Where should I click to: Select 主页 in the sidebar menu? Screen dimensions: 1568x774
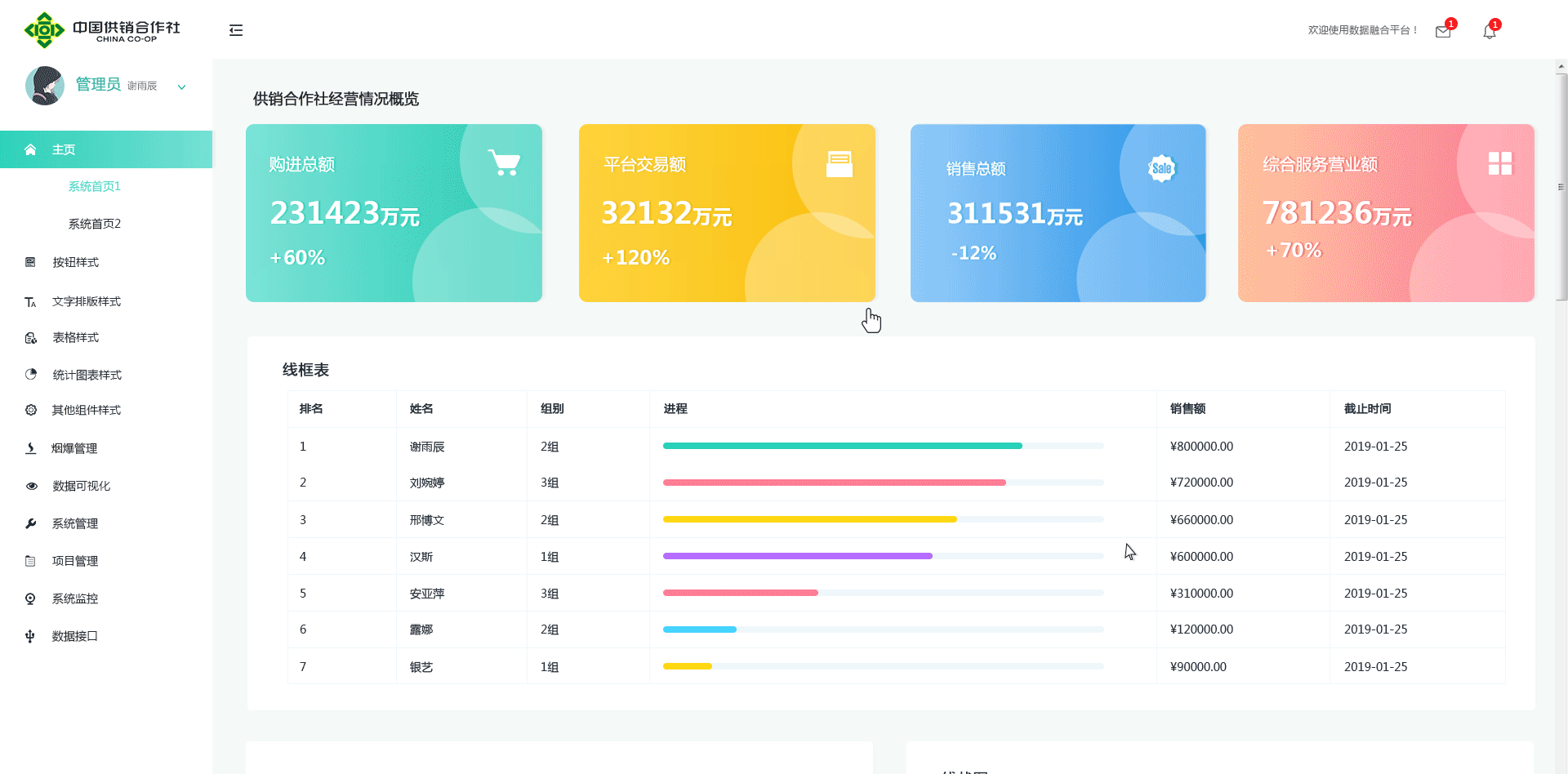coord(106,149)
